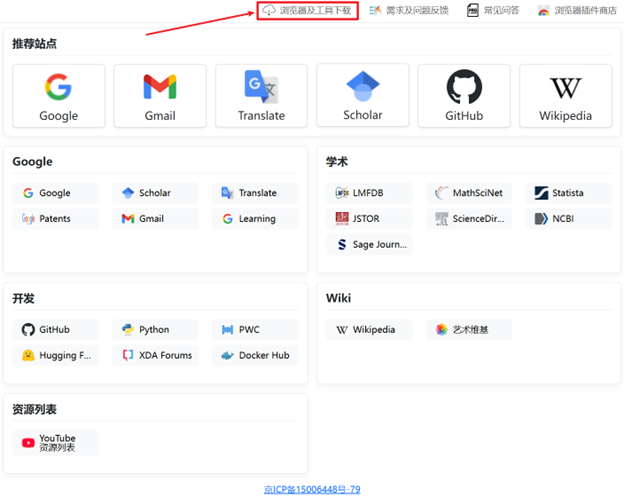The height and width of the screenshot is (497, 624).
Task: Open the Hugging Face shortcut
Action: pos(55,355)
